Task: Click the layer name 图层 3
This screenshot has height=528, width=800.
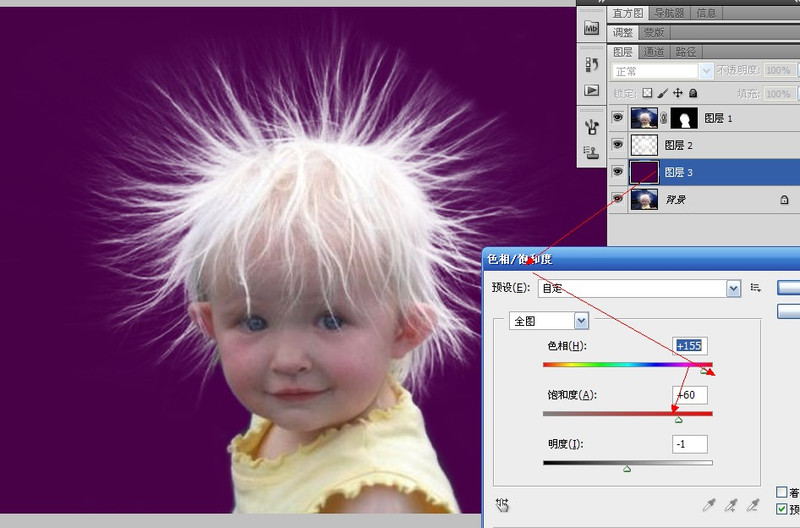Action: 679,172
